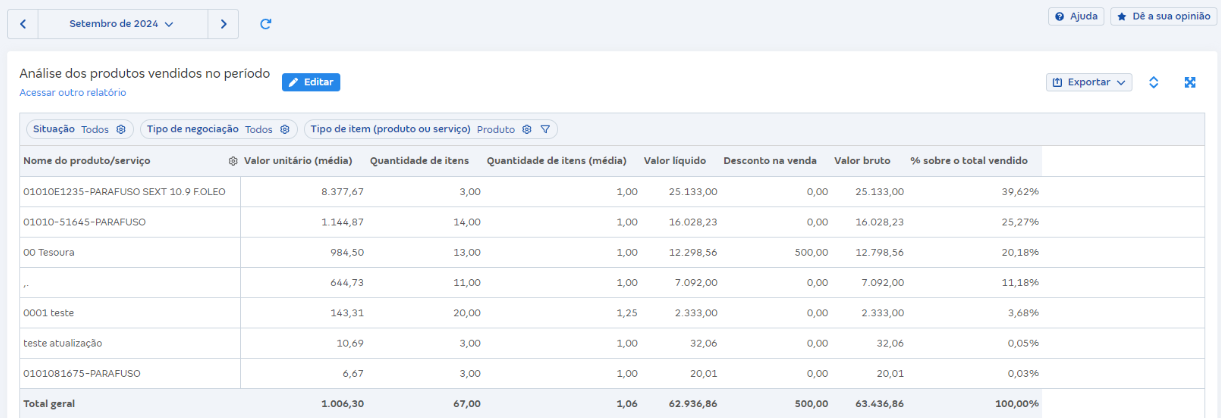
Task: Click the funnel filter icon
Action: (x=545, y=129)
